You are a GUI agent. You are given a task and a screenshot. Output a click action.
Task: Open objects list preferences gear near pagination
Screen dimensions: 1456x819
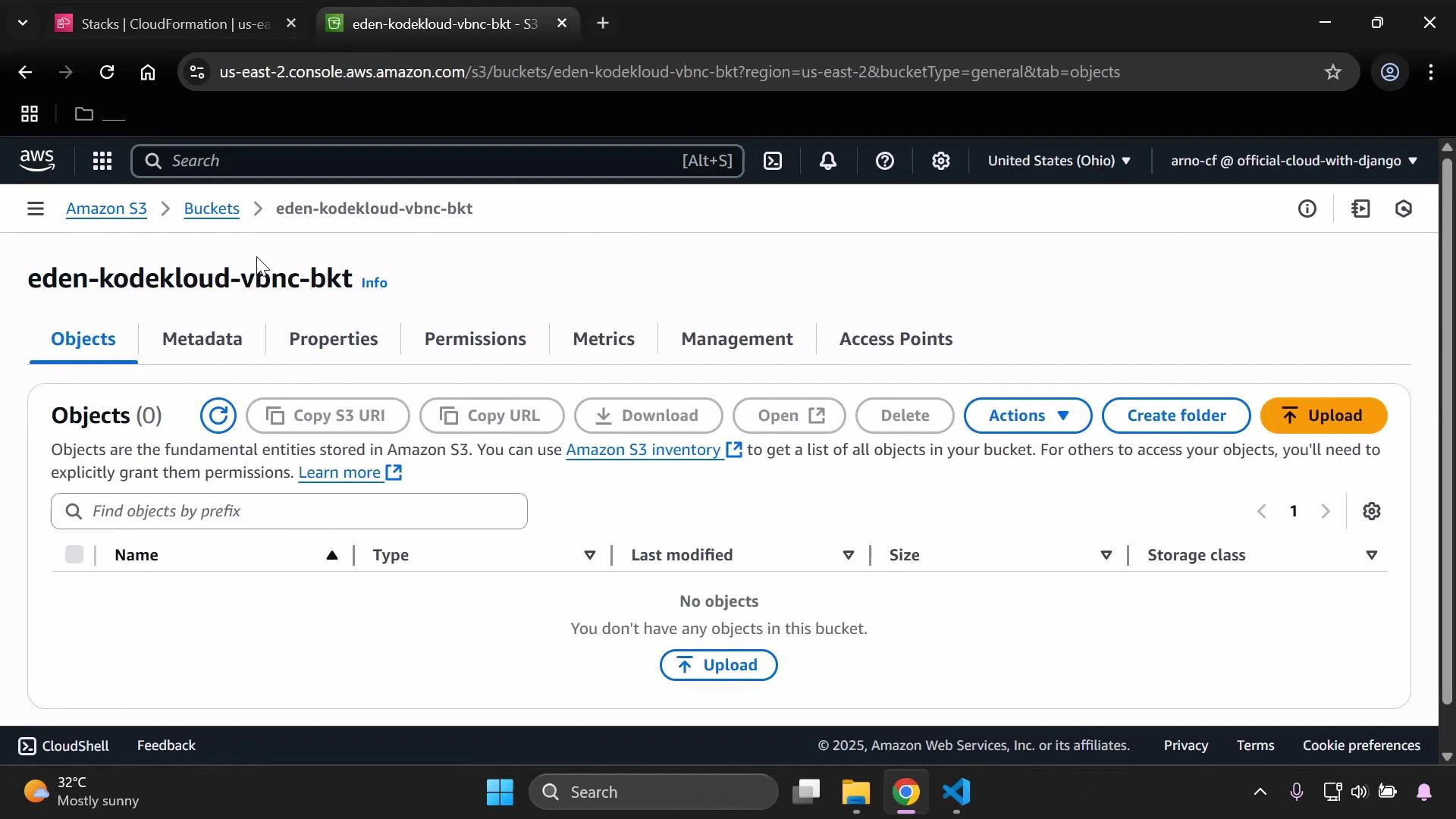[1373, 510]
